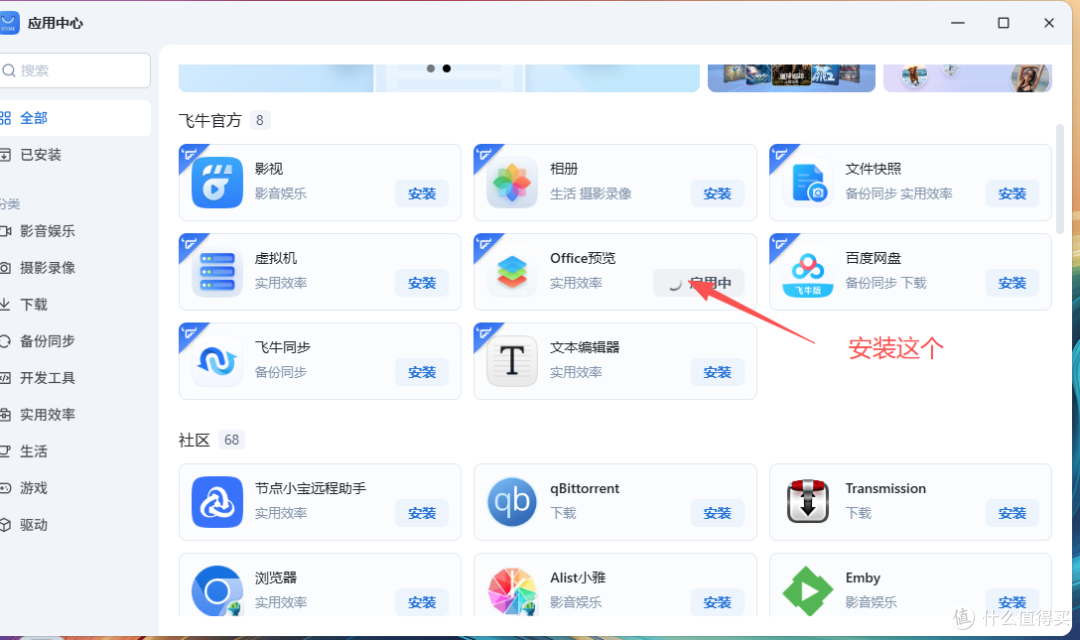Click the 社区 section heading
Image resolution: width=1080 pixels, height=640 pixels.
pos(194,440)
